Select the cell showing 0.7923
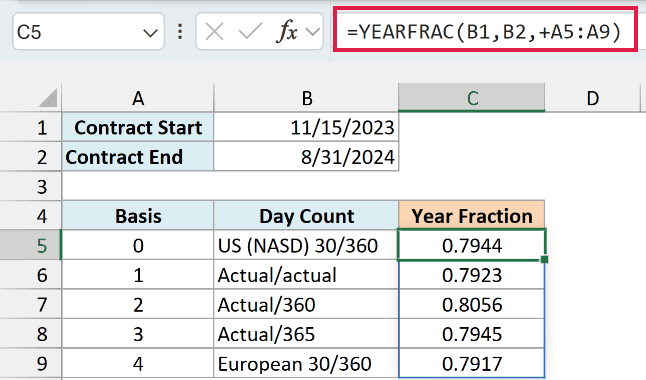Viewport: 646px width, 380px height. [472, 275]
